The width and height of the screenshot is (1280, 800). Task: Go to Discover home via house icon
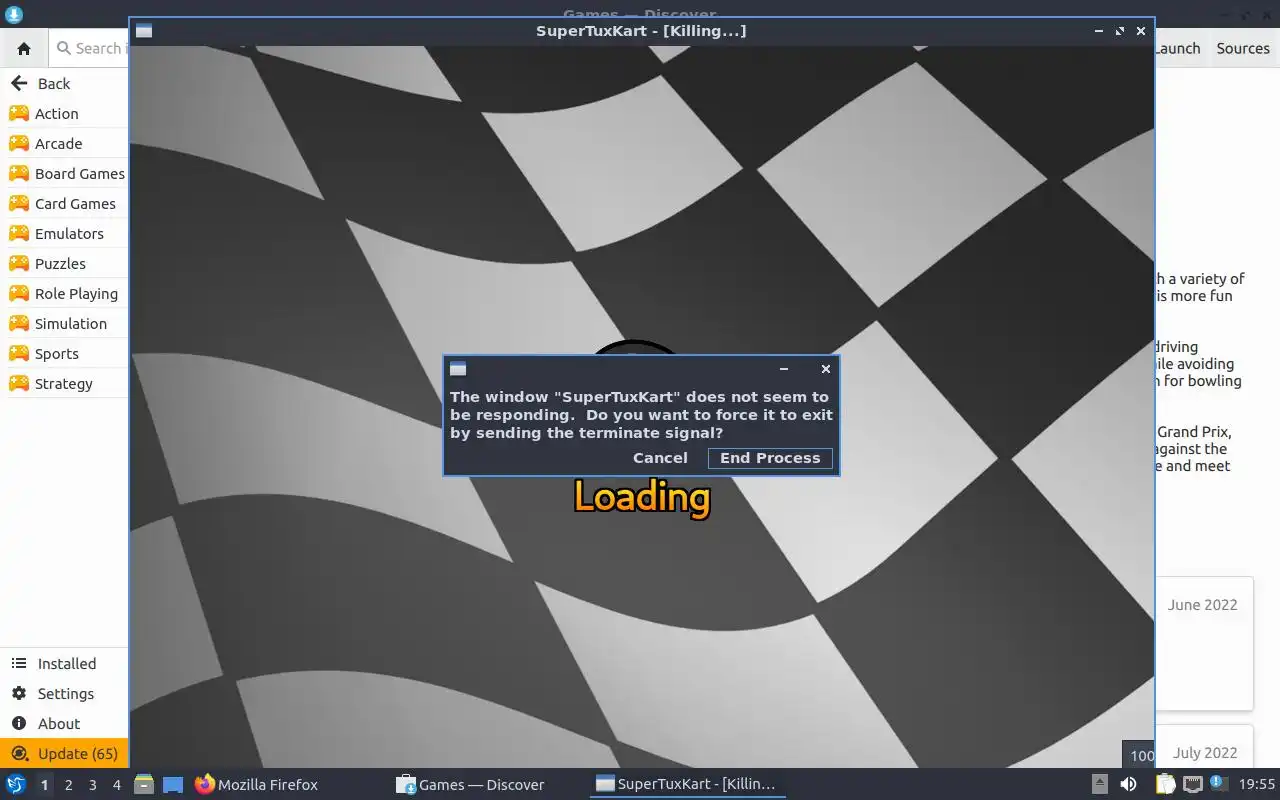(24, 48)
